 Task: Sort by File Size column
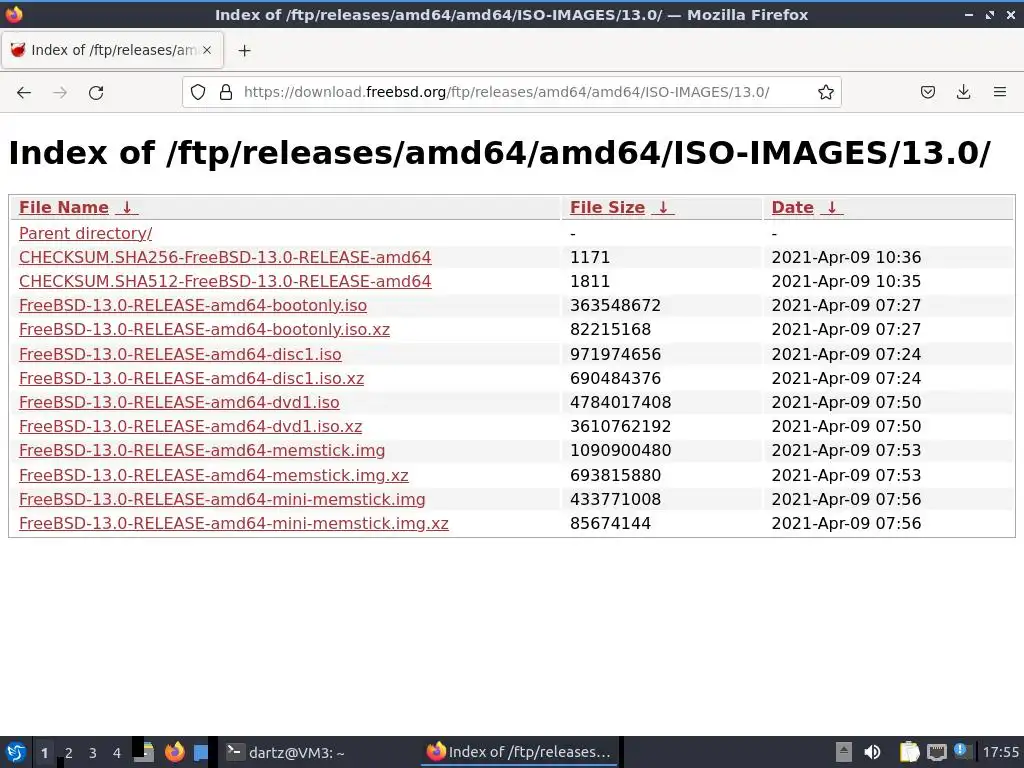(x=607, y=208)
